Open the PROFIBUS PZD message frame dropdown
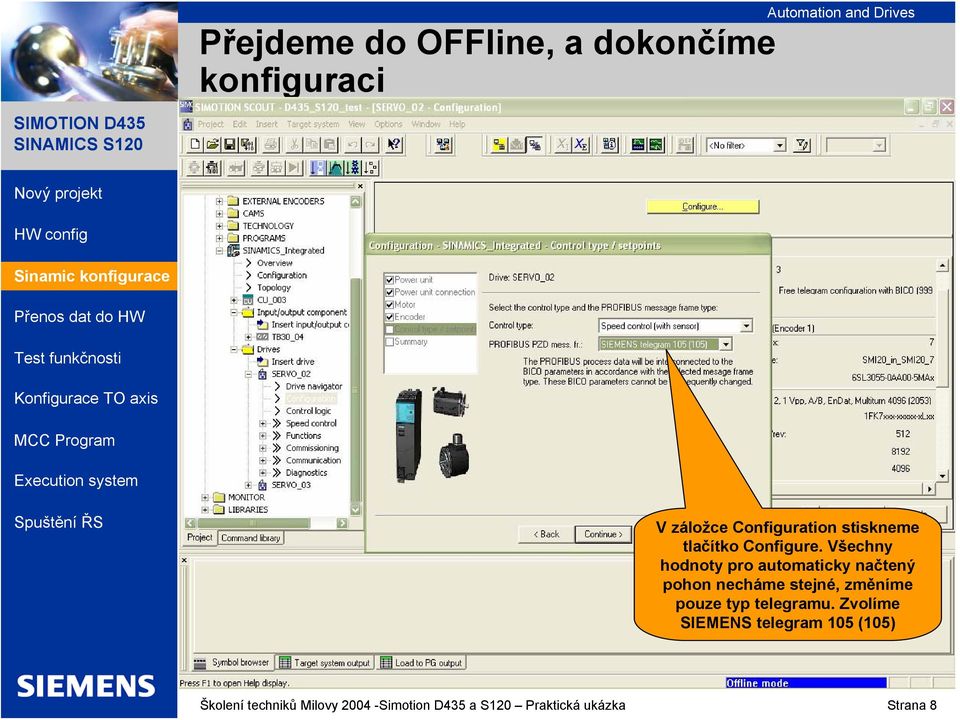This screenshot has width=960, height=720. pos(726,345)
